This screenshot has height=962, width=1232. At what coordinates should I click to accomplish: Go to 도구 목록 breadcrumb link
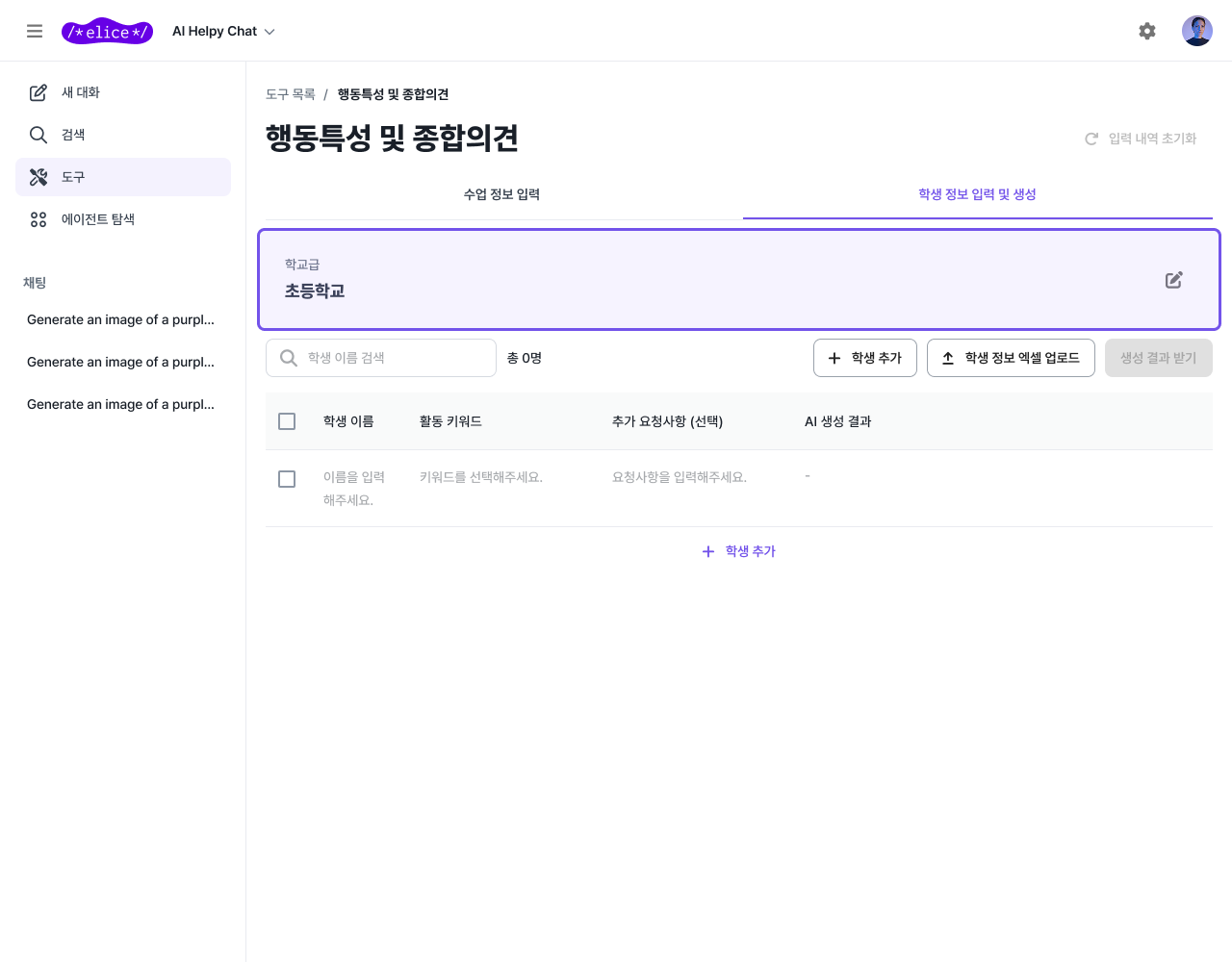(291, 94)
